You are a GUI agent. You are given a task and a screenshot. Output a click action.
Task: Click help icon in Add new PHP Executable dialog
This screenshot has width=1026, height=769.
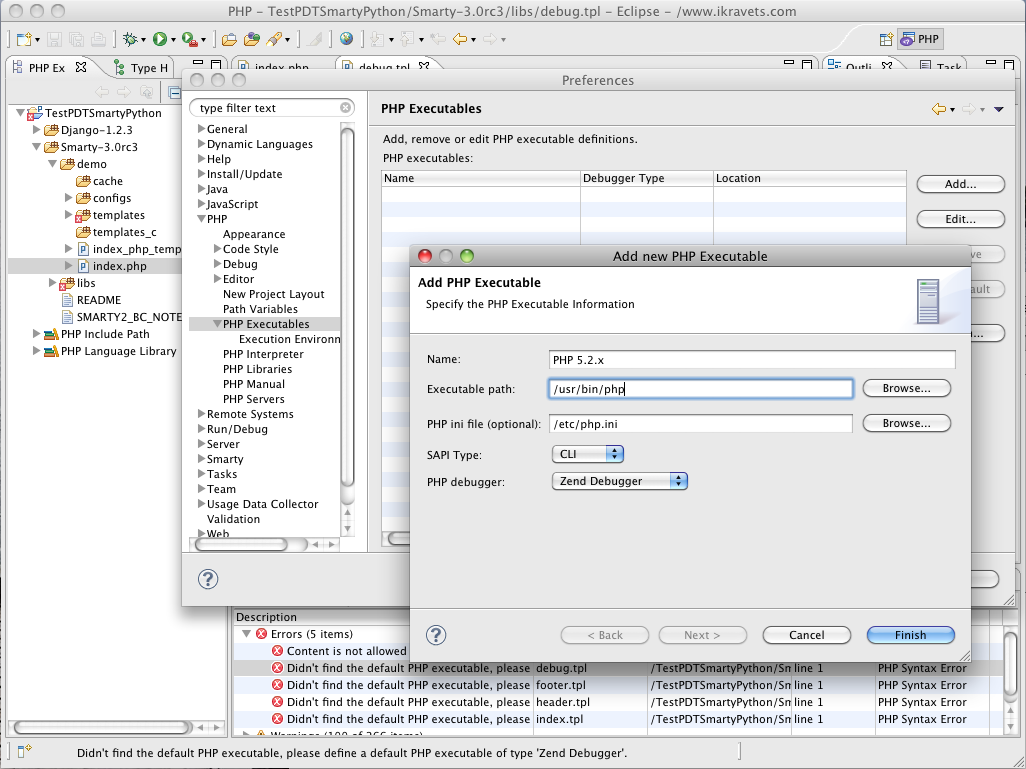(436, 634)
